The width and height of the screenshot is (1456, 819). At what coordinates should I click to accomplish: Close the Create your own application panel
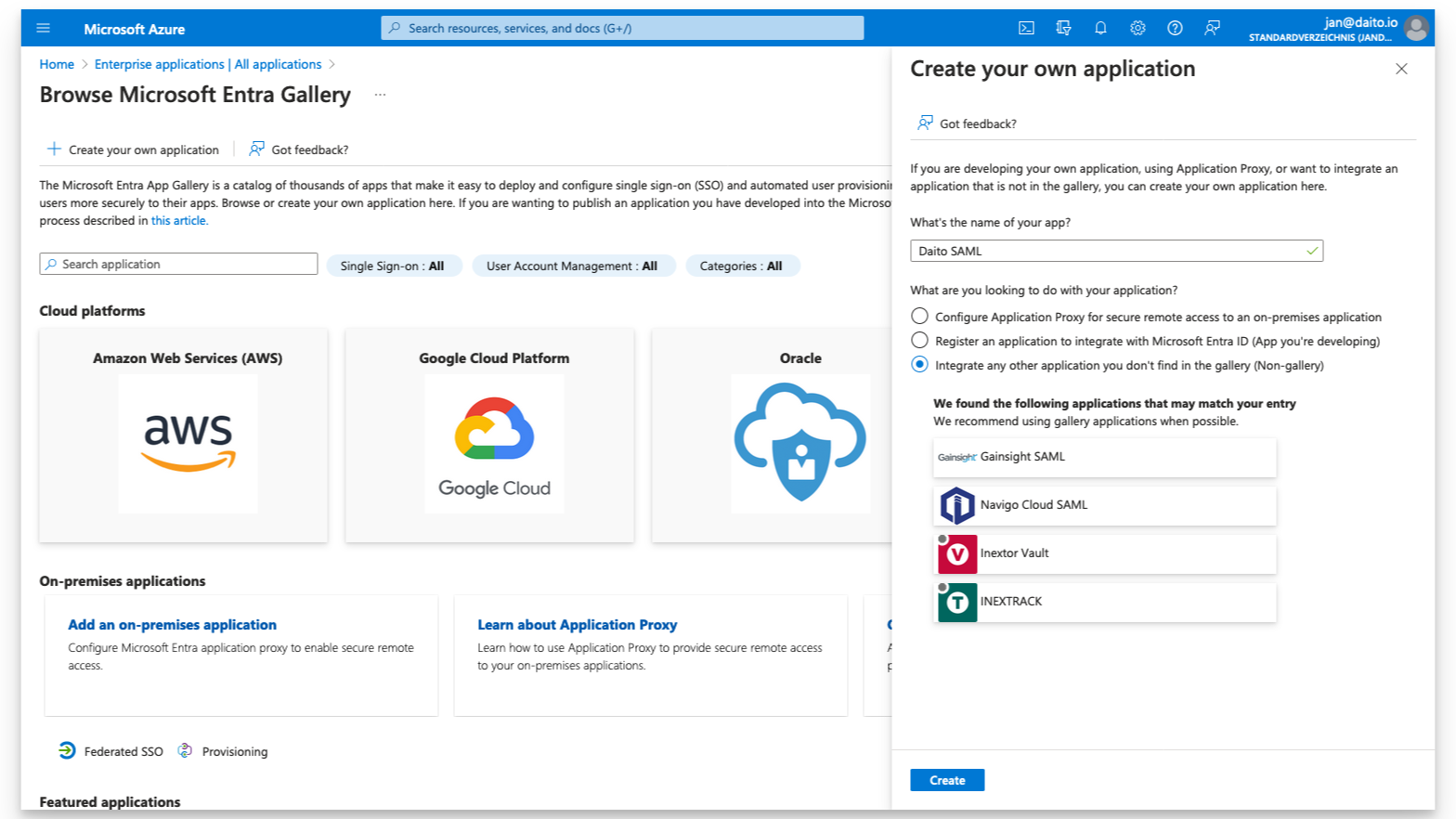coord(1401,69)
